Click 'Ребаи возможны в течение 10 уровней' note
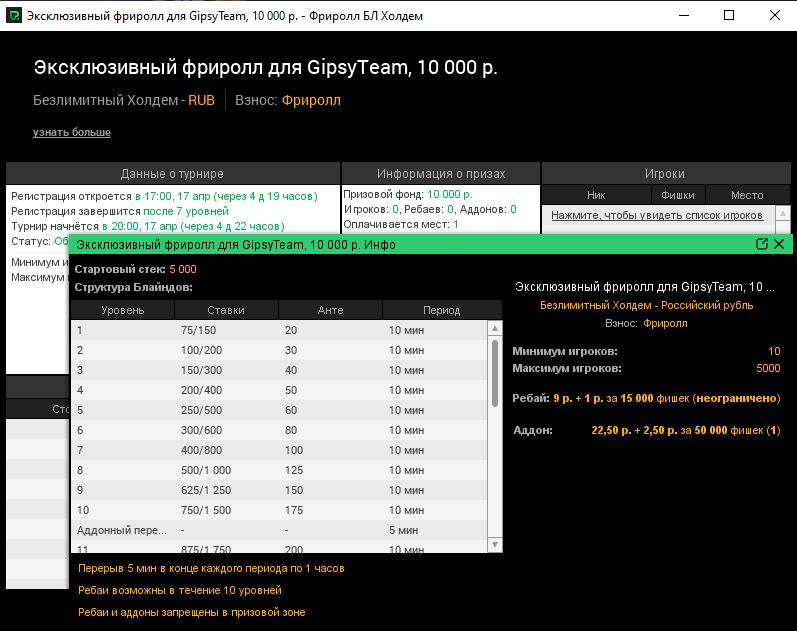 click(180, 590)
